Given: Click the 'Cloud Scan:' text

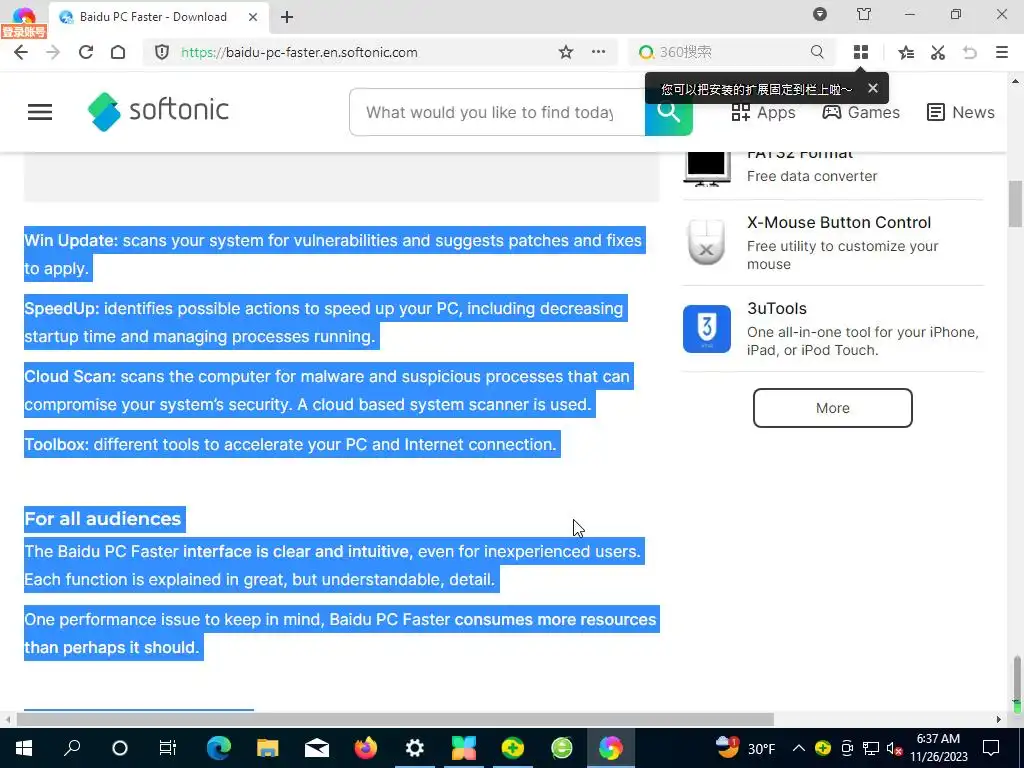Looking at the screenshot, I should pos(70,377).
